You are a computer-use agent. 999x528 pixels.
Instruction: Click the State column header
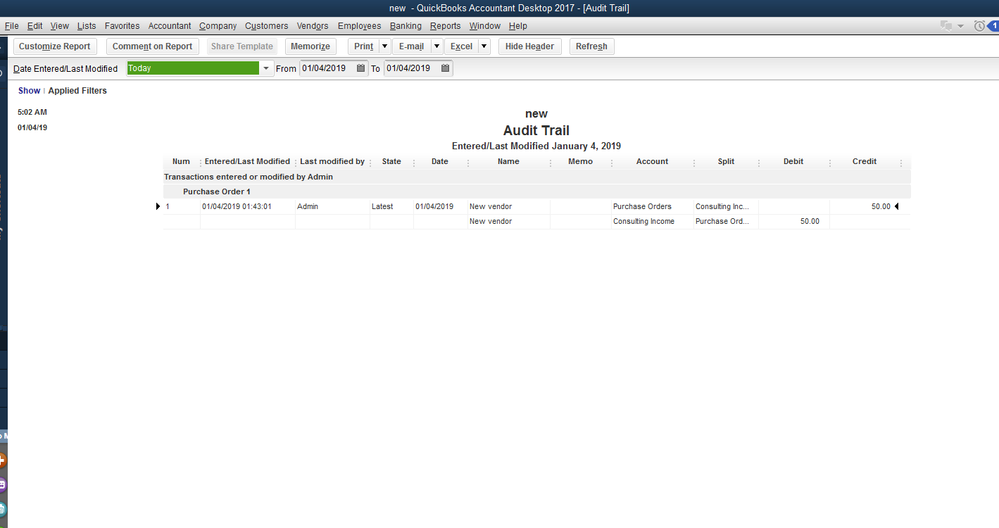[391, 162]
